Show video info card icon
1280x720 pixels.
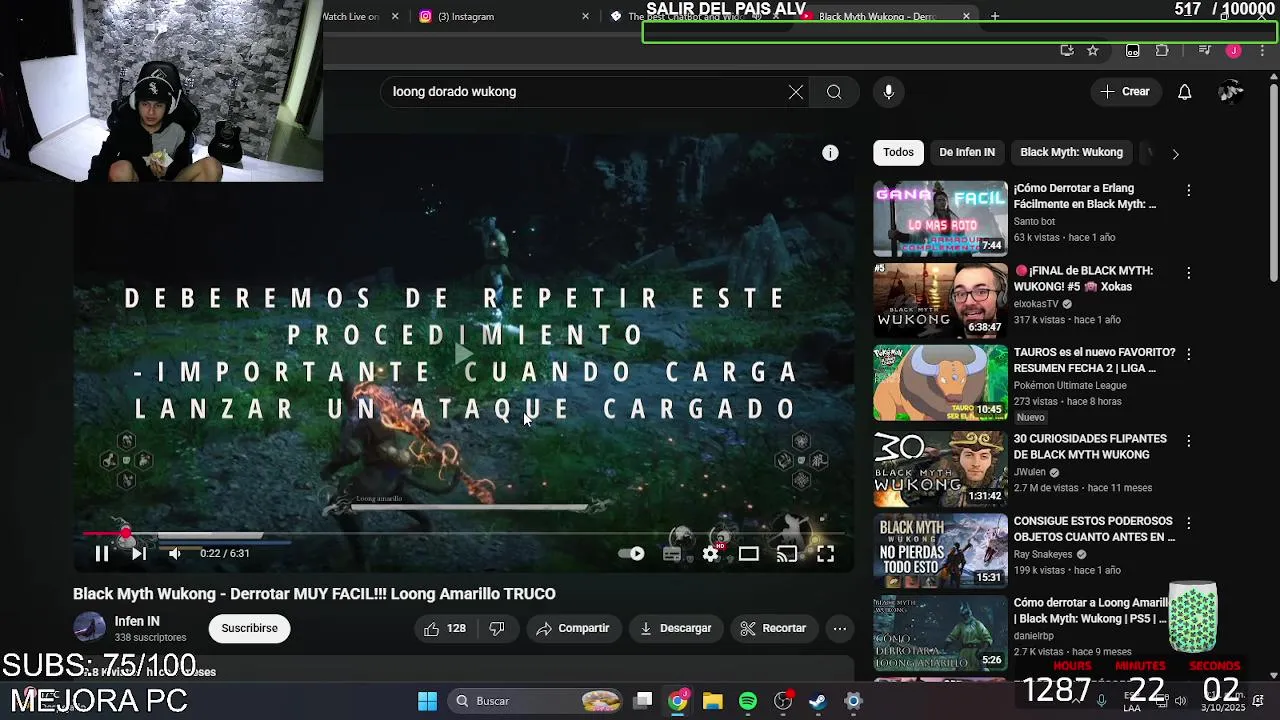[x=830, y=153]
